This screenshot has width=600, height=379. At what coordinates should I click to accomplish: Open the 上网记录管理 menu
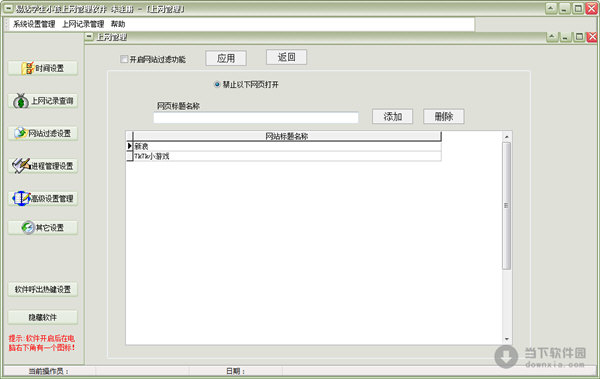coord(83,24)
